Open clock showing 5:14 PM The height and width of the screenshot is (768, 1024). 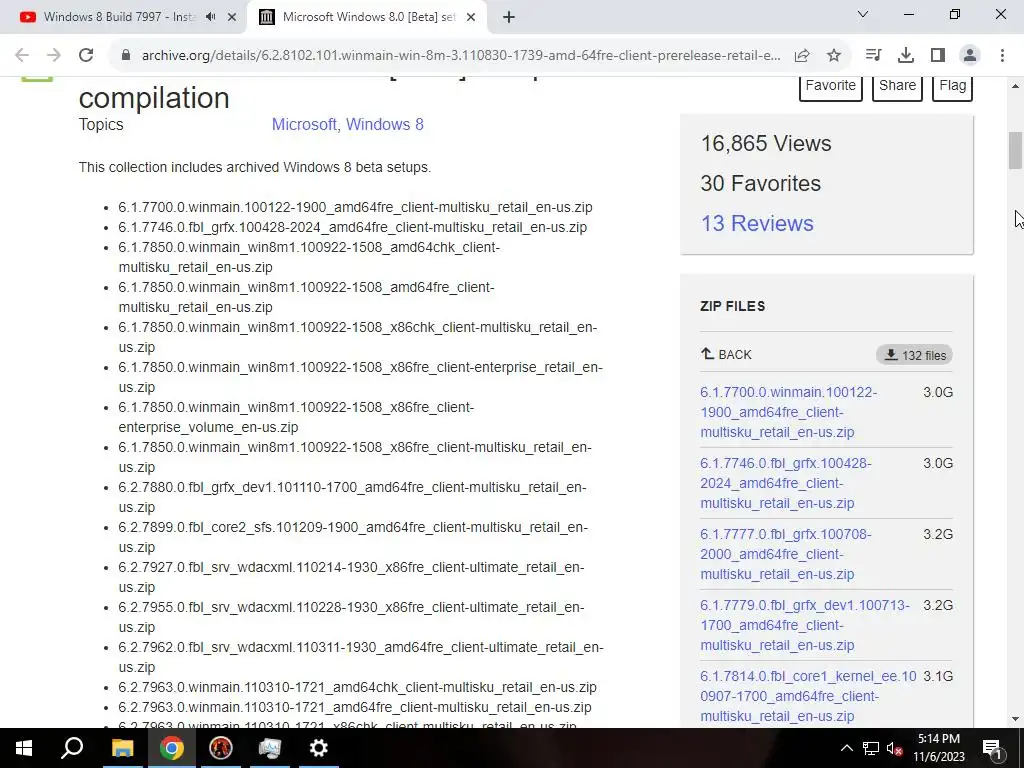[x=938, y=748]
